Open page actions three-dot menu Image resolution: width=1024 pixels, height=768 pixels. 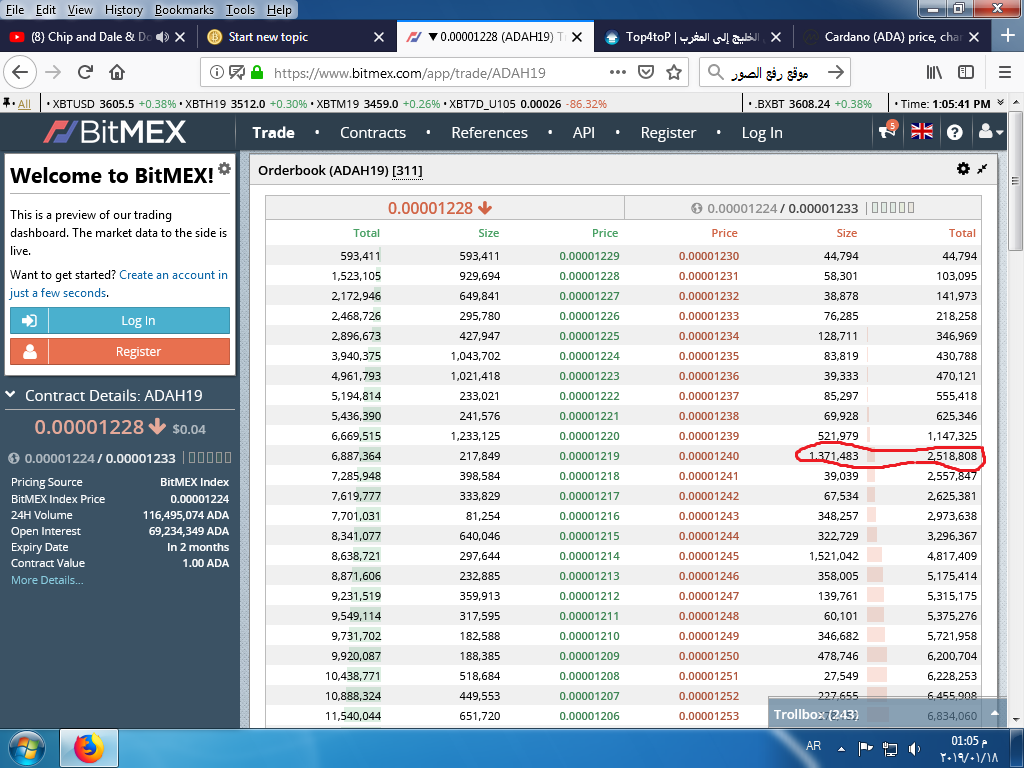click(617, 72)
